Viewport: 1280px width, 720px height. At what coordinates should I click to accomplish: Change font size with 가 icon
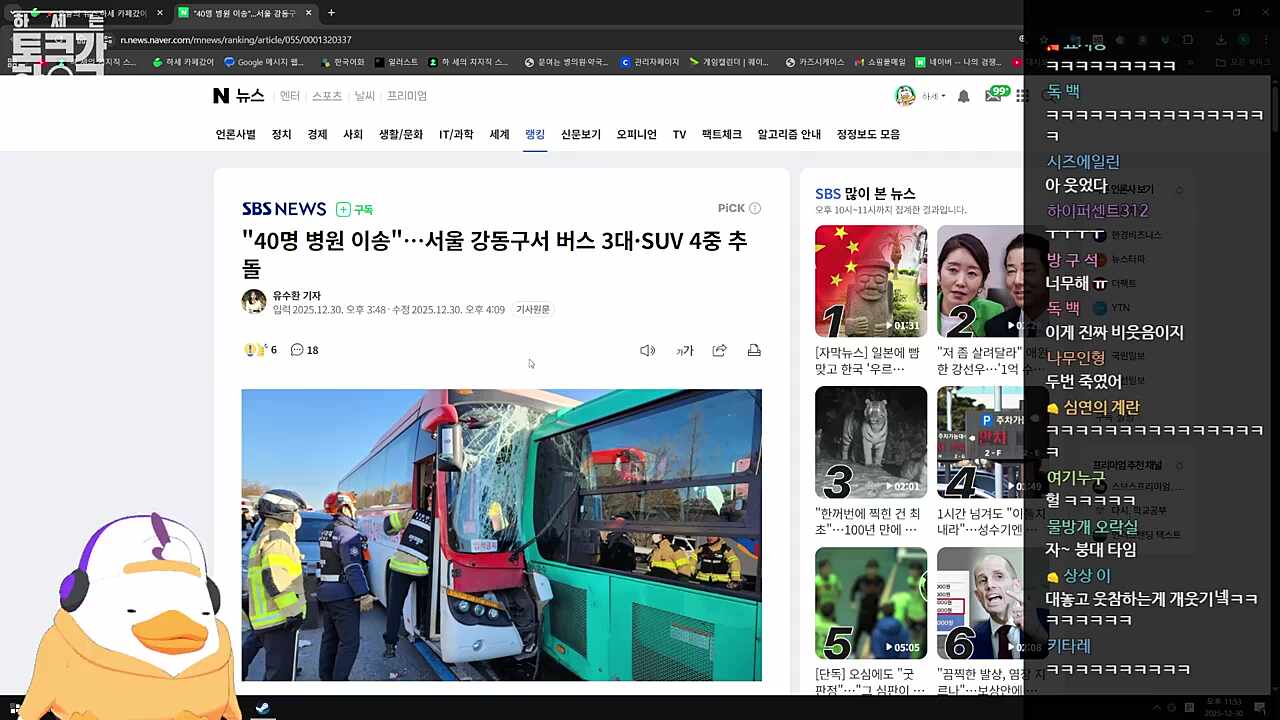(x=685, y=350)
